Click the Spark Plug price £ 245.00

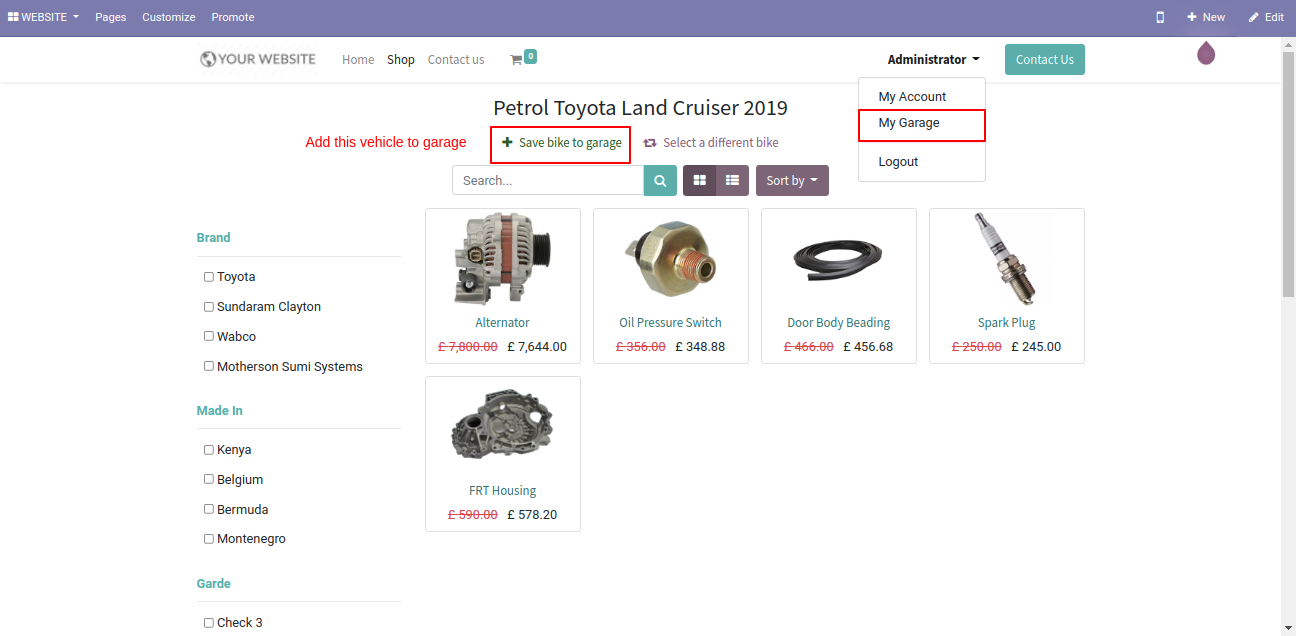pos(1036,347)
